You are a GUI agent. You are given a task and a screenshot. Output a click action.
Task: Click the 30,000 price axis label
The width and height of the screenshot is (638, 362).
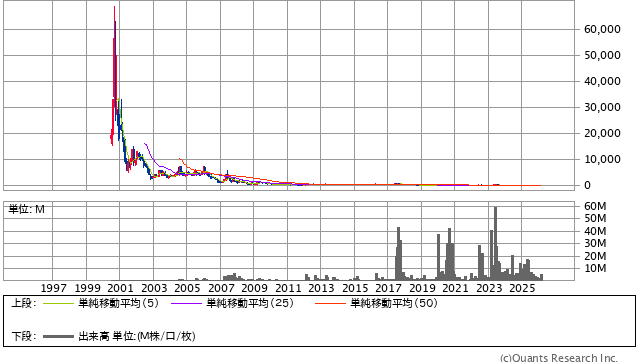pyautogui.click(x=602, y=107)
